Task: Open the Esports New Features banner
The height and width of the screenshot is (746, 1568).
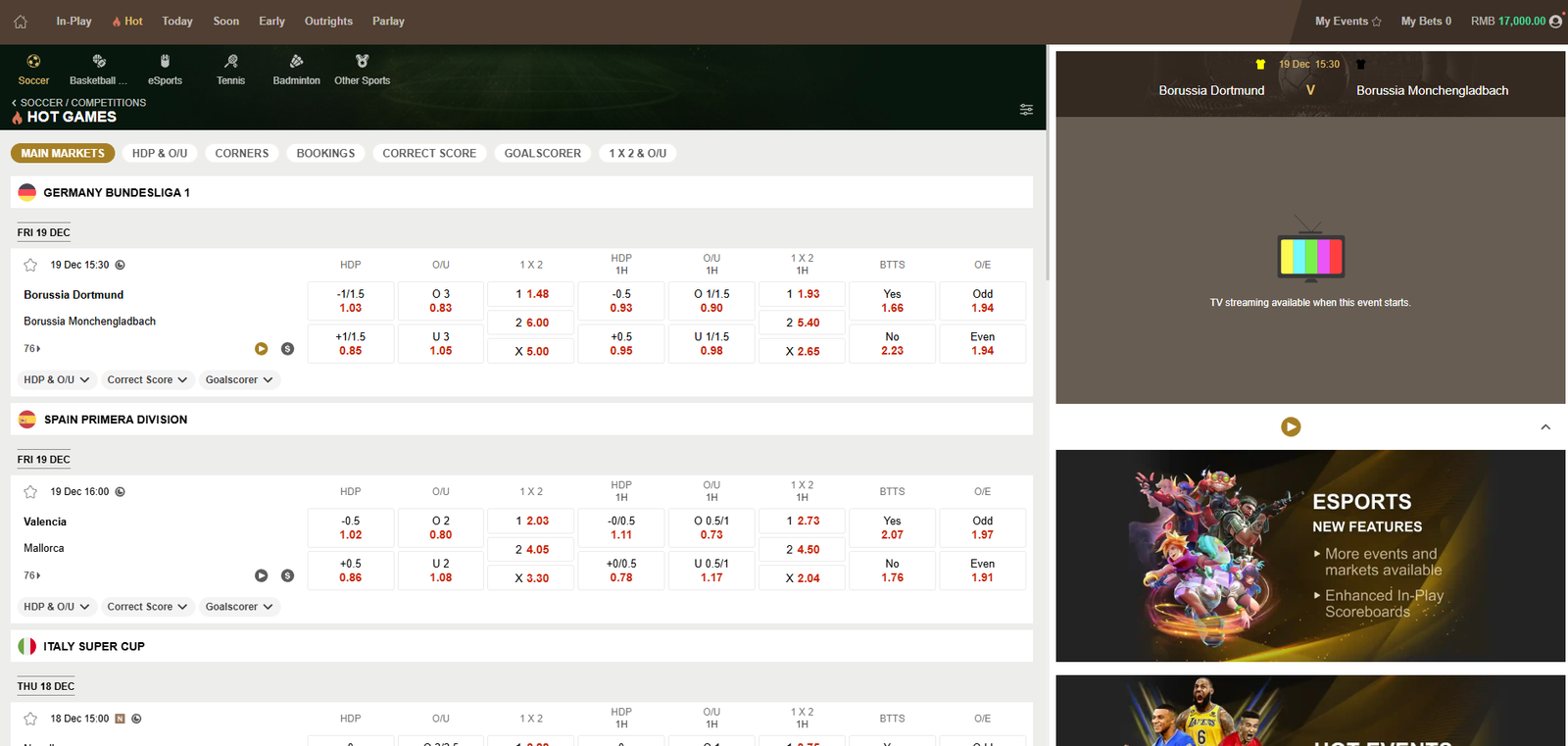Action: click(1310, 556)
